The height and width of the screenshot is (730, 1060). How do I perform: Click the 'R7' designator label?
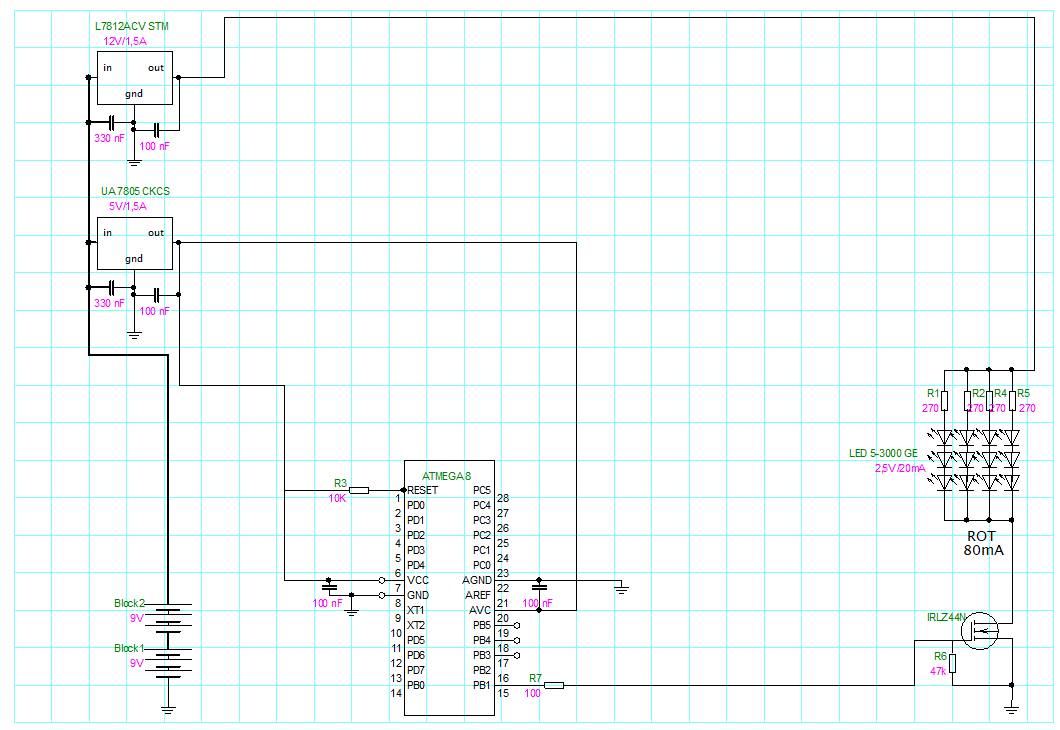(535, 678)
